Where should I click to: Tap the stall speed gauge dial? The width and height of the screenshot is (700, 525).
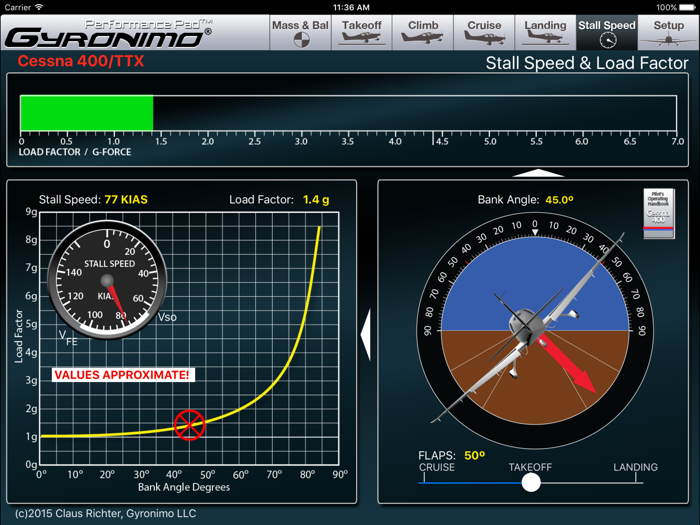(x=107, y=280)
